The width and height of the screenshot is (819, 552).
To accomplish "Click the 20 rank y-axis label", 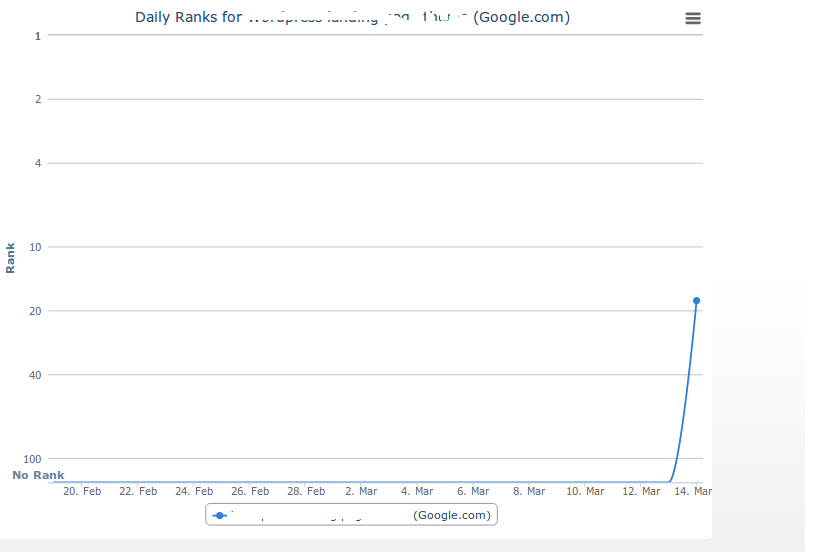I will [35, 311].
